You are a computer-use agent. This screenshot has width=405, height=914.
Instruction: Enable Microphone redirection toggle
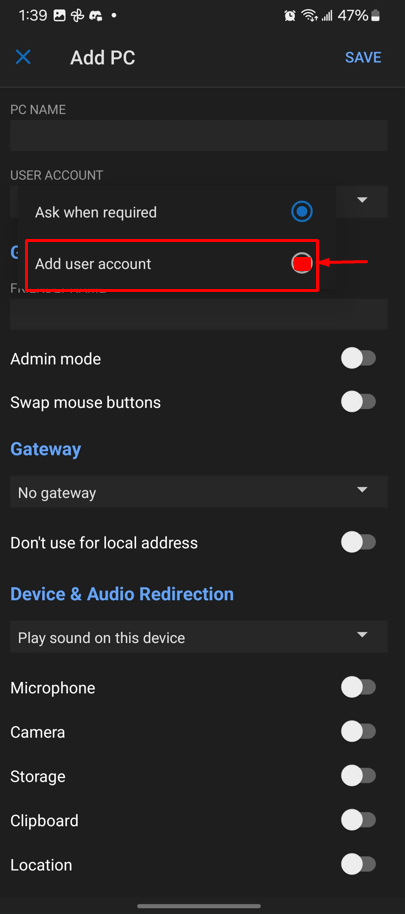click(358, 688)
